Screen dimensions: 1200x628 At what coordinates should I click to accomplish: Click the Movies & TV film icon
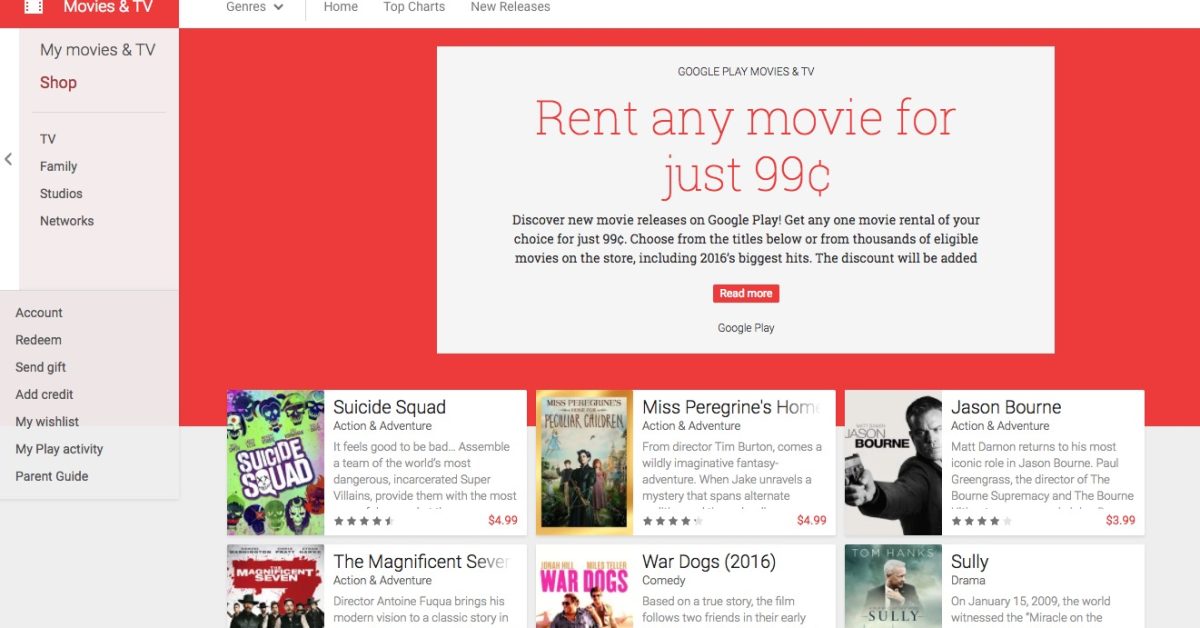(34, 7)
